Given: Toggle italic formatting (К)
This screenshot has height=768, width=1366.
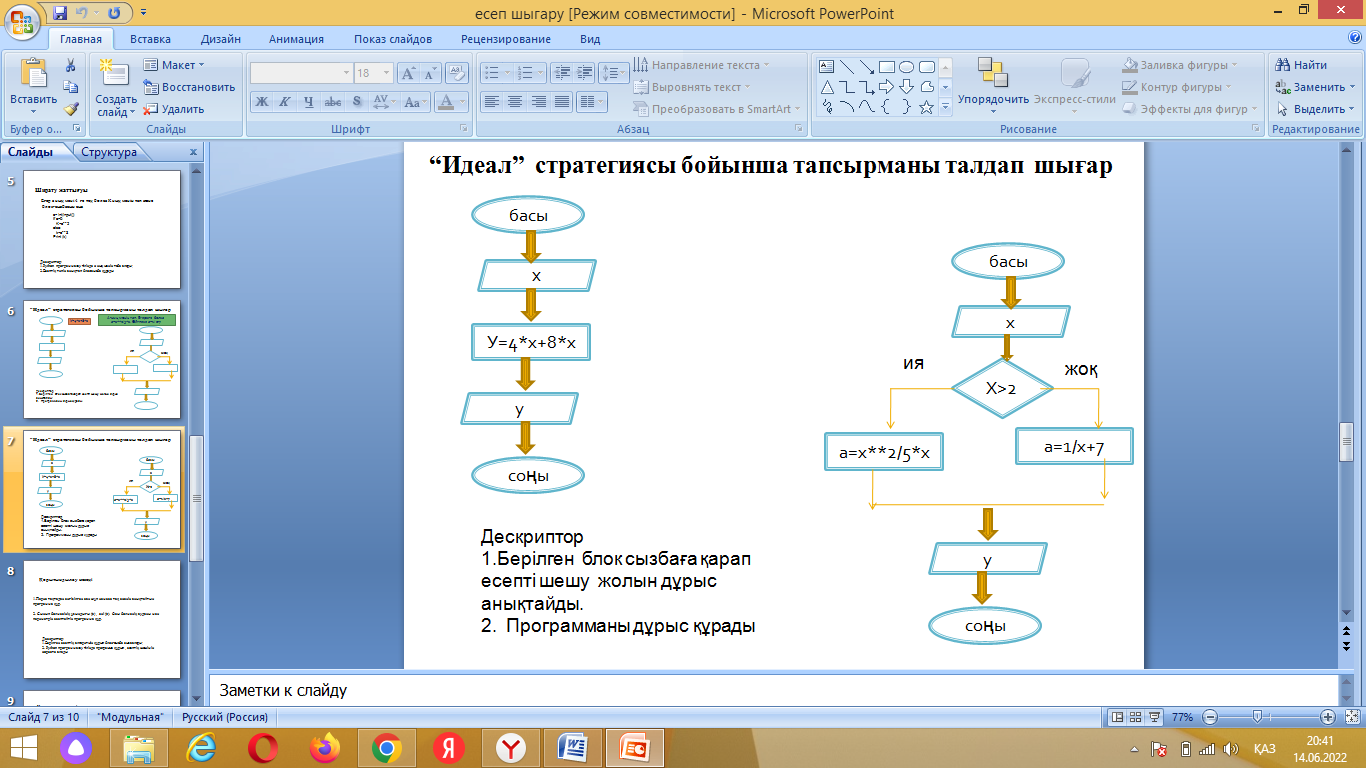Looking at the screenshot, I should [284, 101].
